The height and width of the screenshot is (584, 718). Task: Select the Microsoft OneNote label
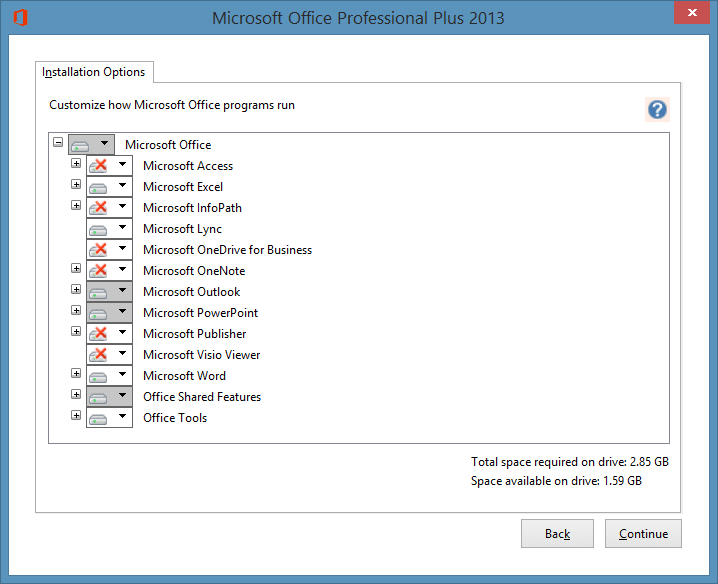(x=194, y=271)
